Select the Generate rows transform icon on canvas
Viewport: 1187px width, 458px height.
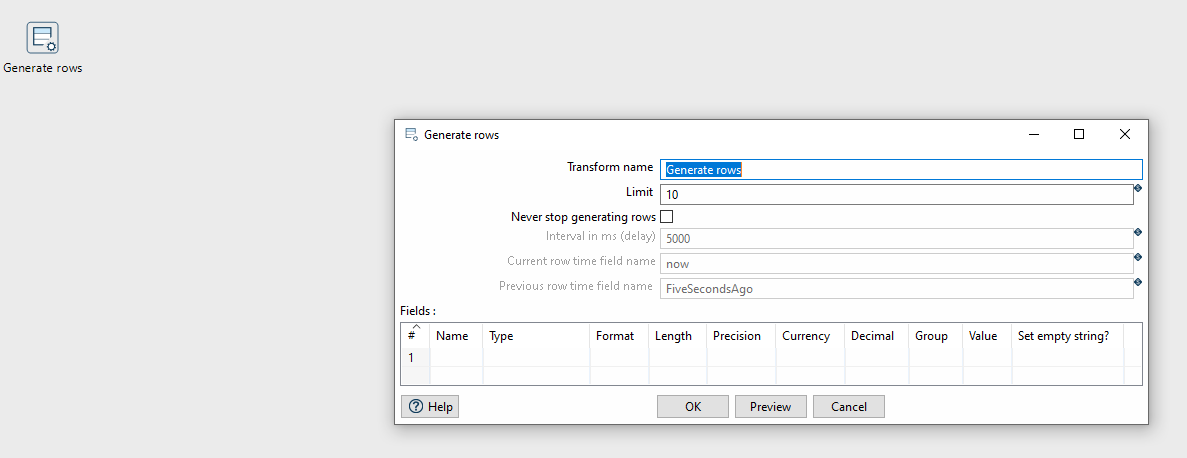(x=42, y=38)
